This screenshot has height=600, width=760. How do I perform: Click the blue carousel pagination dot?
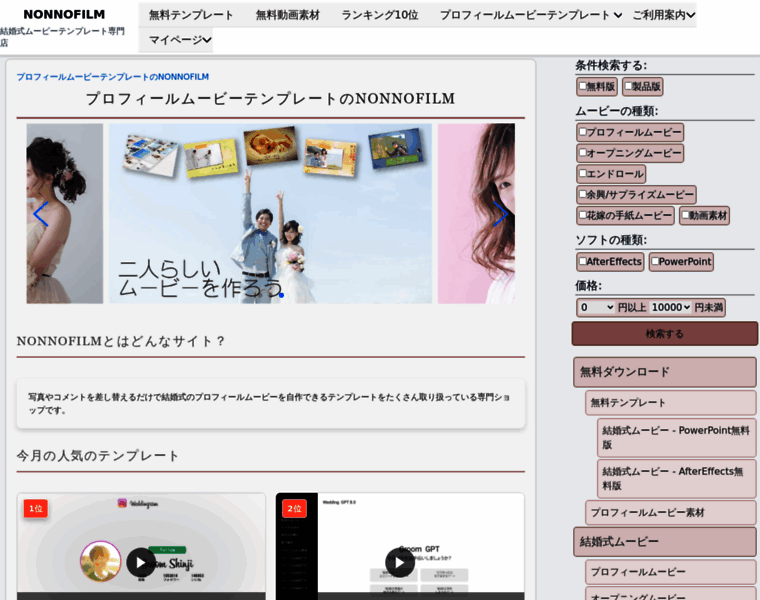click(x=281, y=295)
